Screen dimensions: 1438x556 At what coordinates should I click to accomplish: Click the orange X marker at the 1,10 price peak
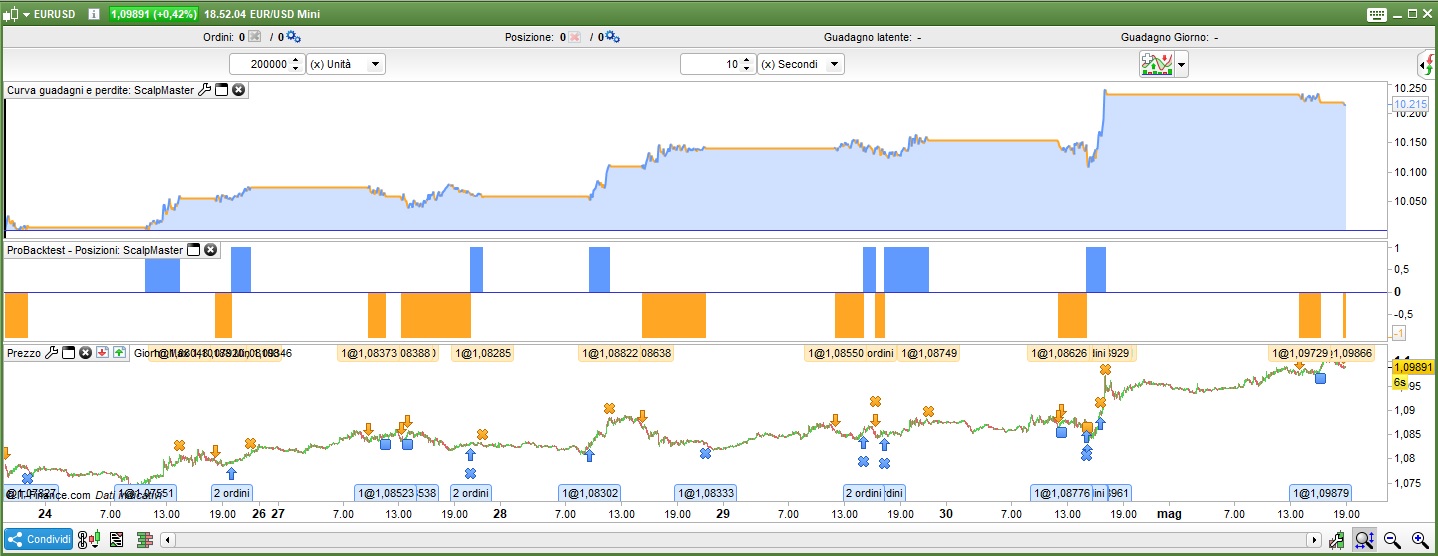tap(1106, 370)
